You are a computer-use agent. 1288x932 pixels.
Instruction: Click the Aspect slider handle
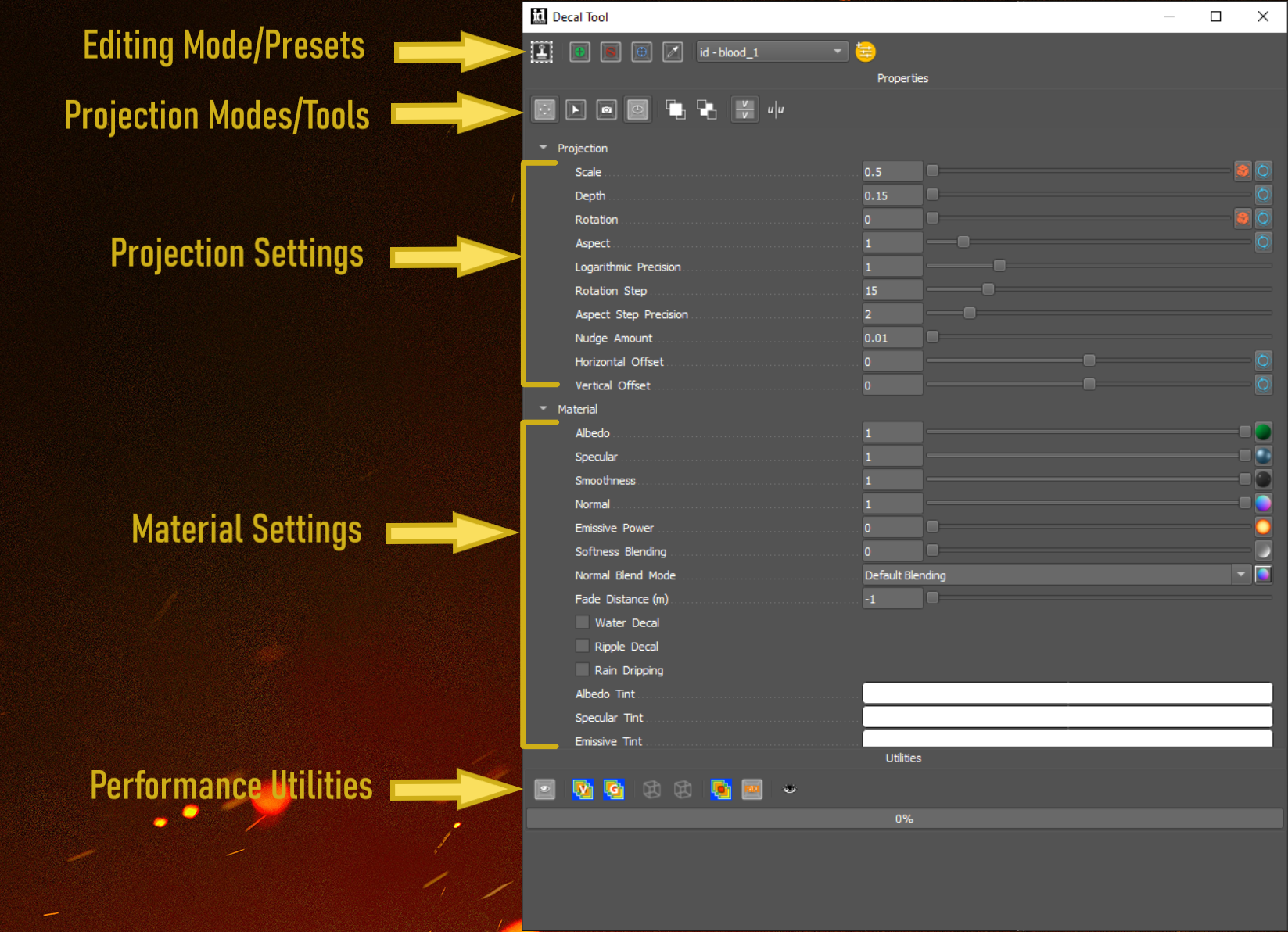point(963,242)
